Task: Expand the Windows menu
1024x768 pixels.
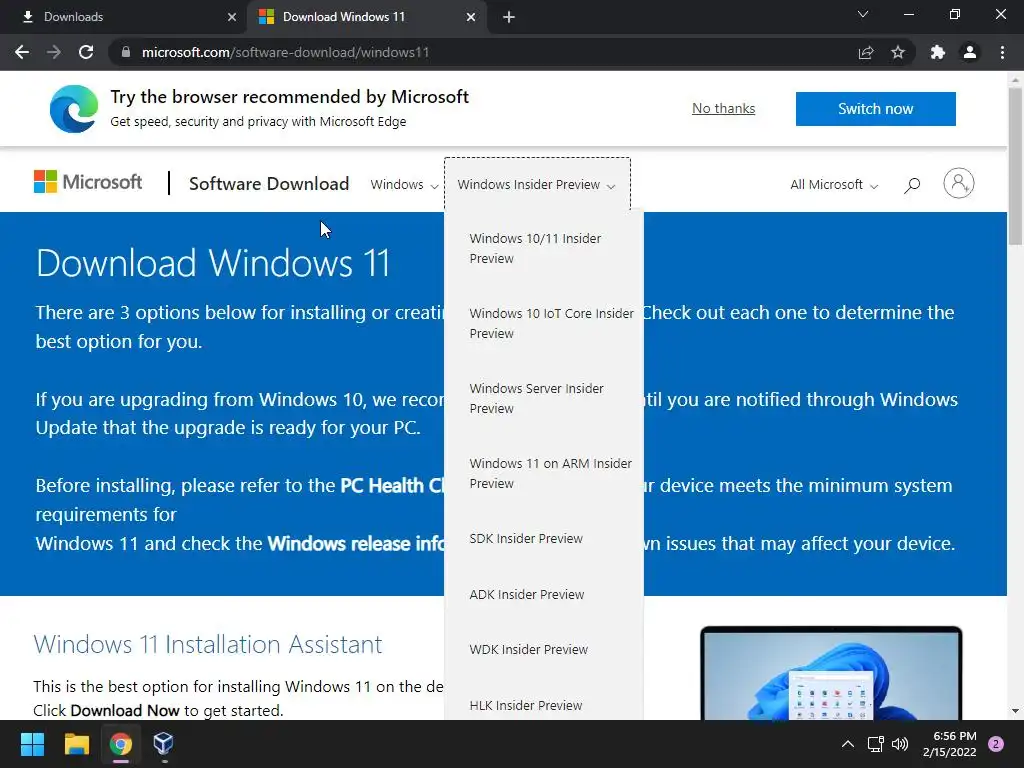Action: 404,185
